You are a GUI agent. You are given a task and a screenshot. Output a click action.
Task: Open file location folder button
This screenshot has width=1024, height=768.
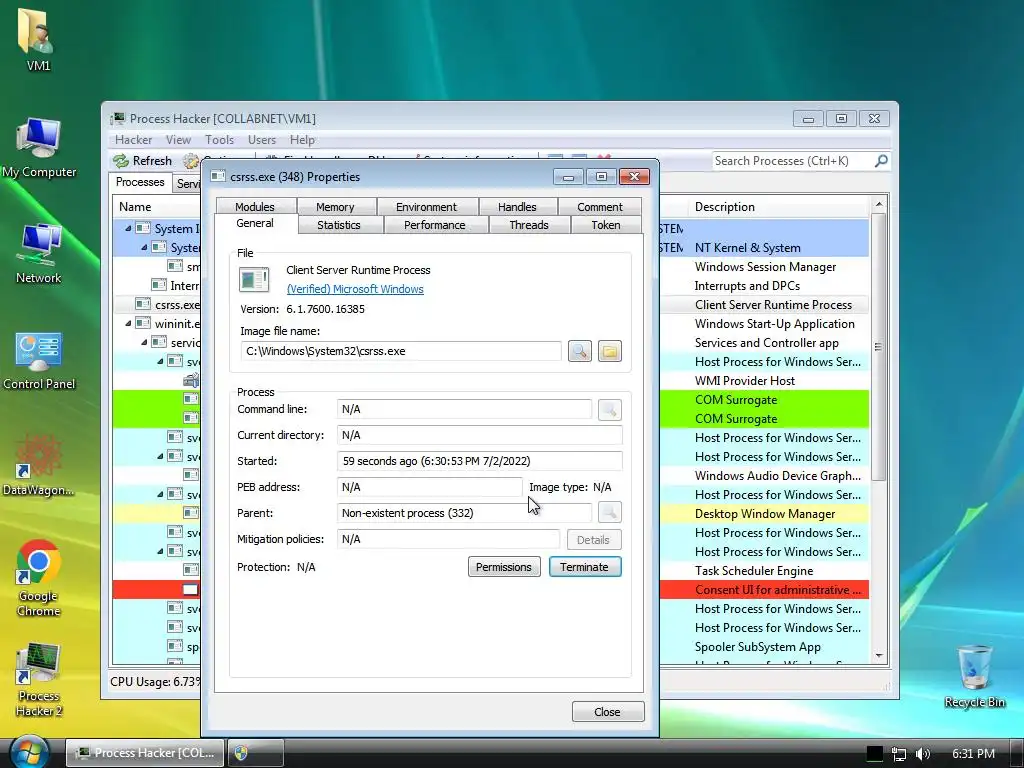pos(609,351)
